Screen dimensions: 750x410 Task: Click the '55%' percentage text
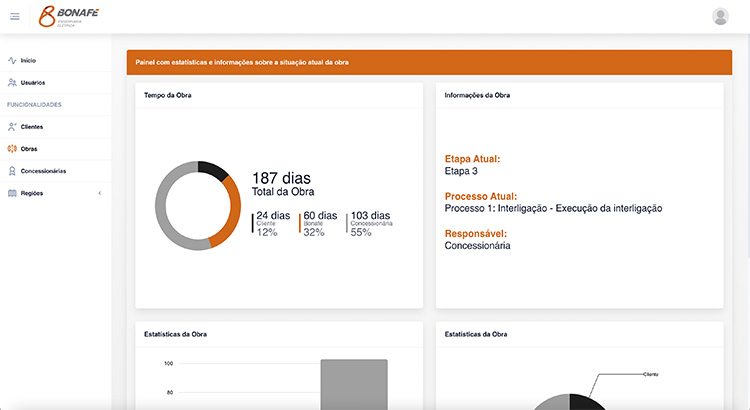pyautogui.click(x=361, y=233)
